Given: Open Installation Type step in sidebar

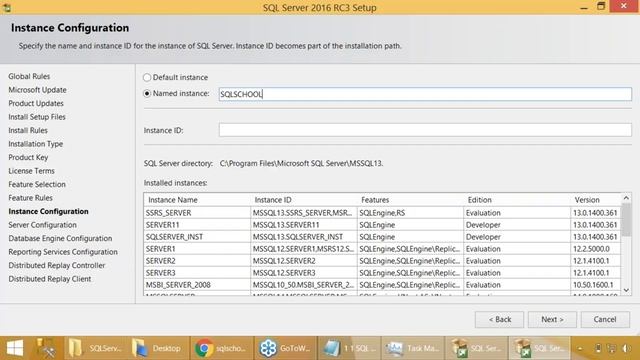Looking at the screenshot, I should coord(36,144).
